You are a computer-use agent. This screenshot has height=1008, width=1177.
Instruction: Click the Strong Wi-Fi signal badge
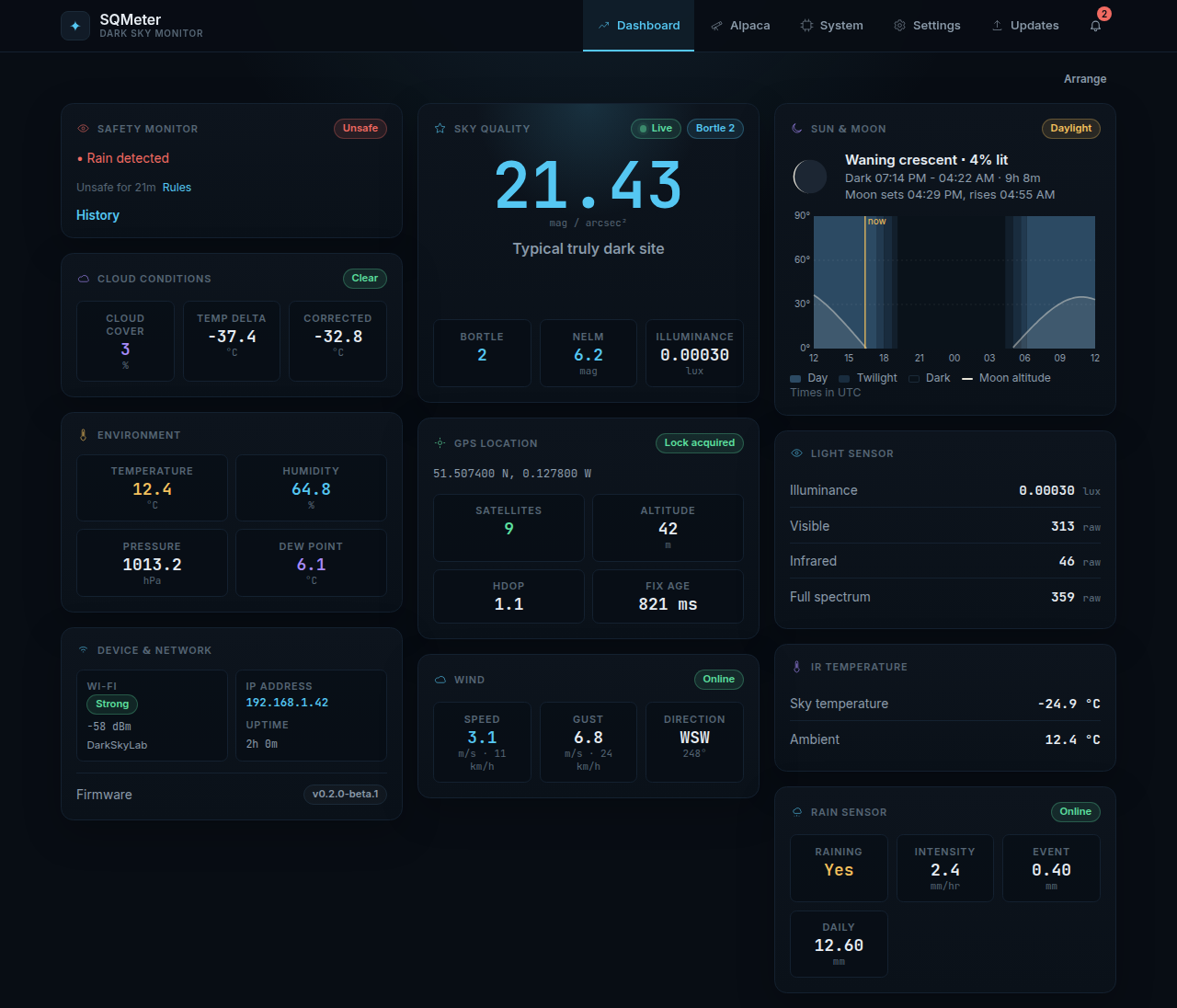click(x=112, y=704)
